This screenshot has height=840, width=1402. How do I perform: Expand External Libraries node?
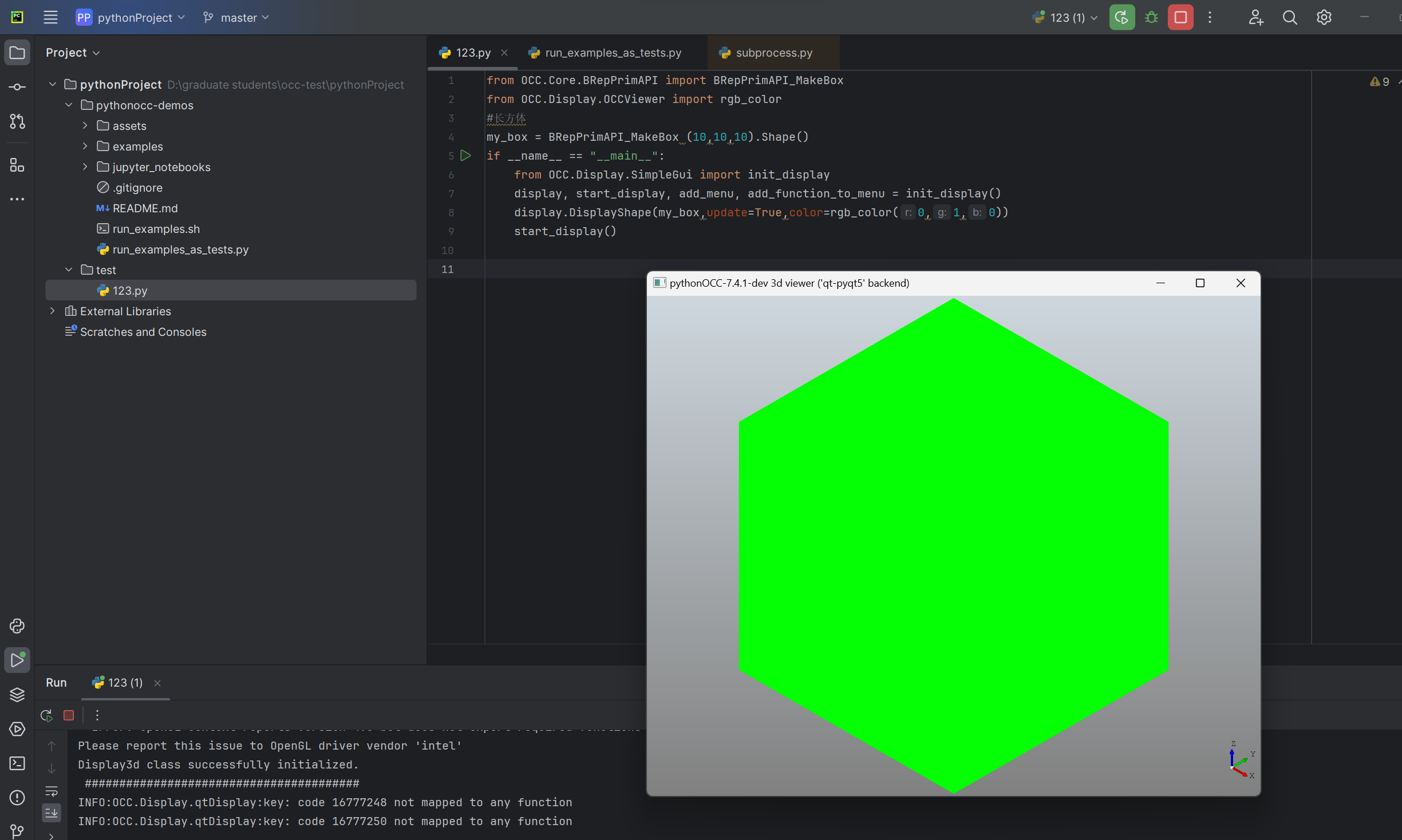[x=52, y=311]
